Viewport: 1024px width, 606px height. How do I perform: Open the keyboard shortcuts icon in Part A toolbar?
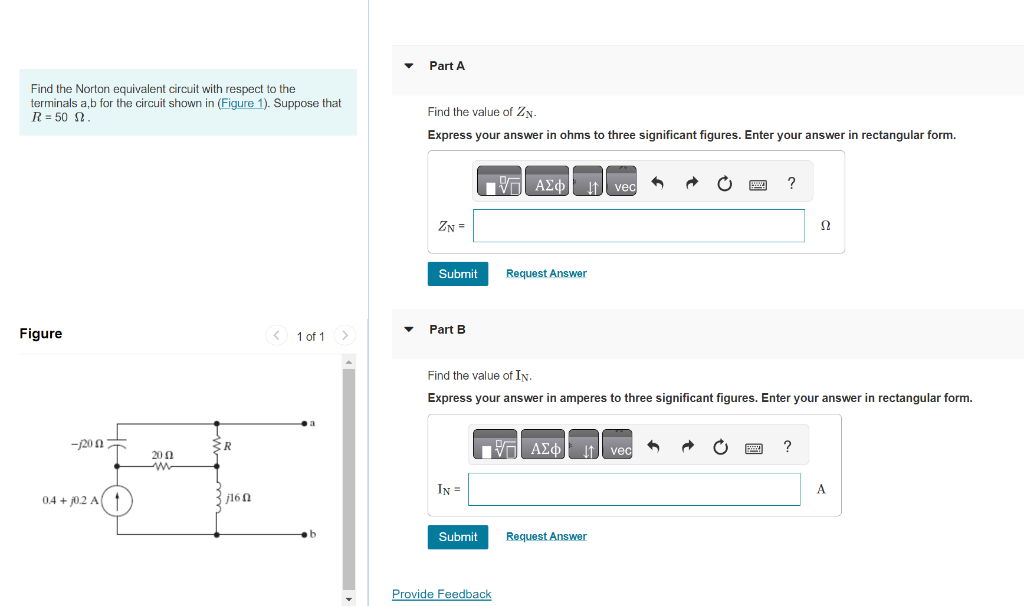coord(758,182)
